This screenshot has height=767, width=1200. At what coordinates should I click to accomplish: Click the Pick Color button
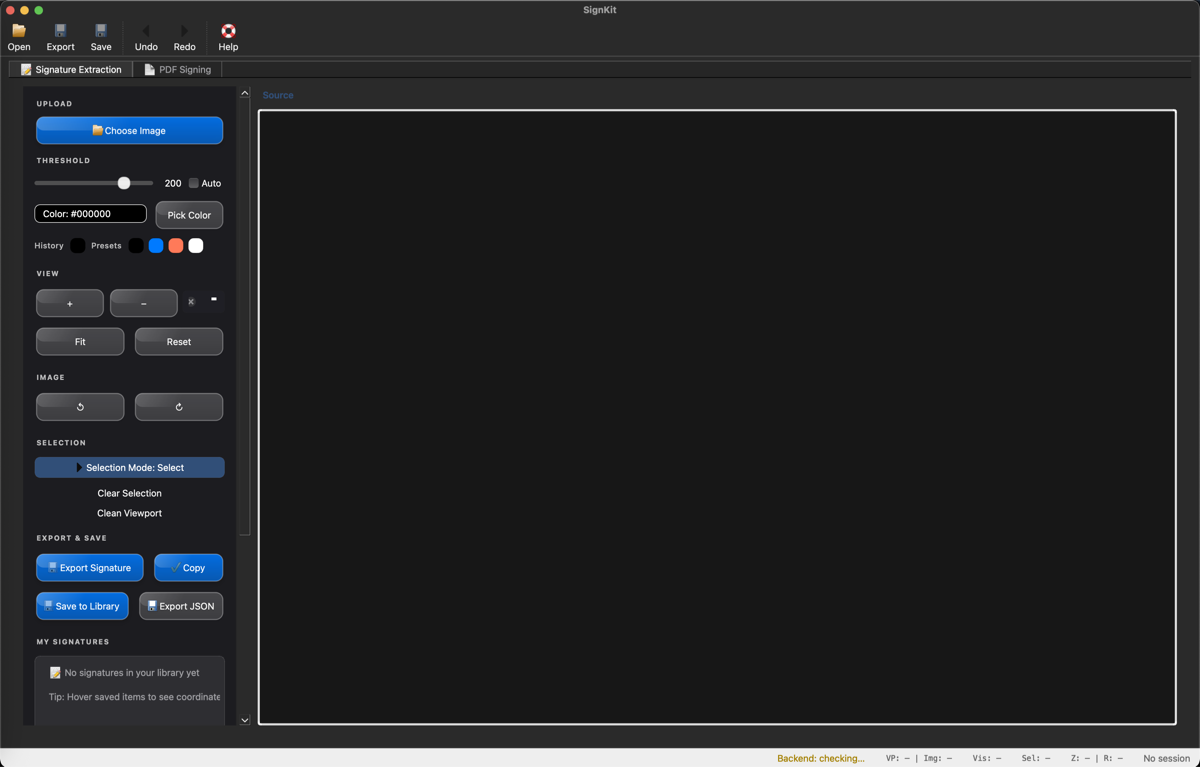[x=189, y=215]
